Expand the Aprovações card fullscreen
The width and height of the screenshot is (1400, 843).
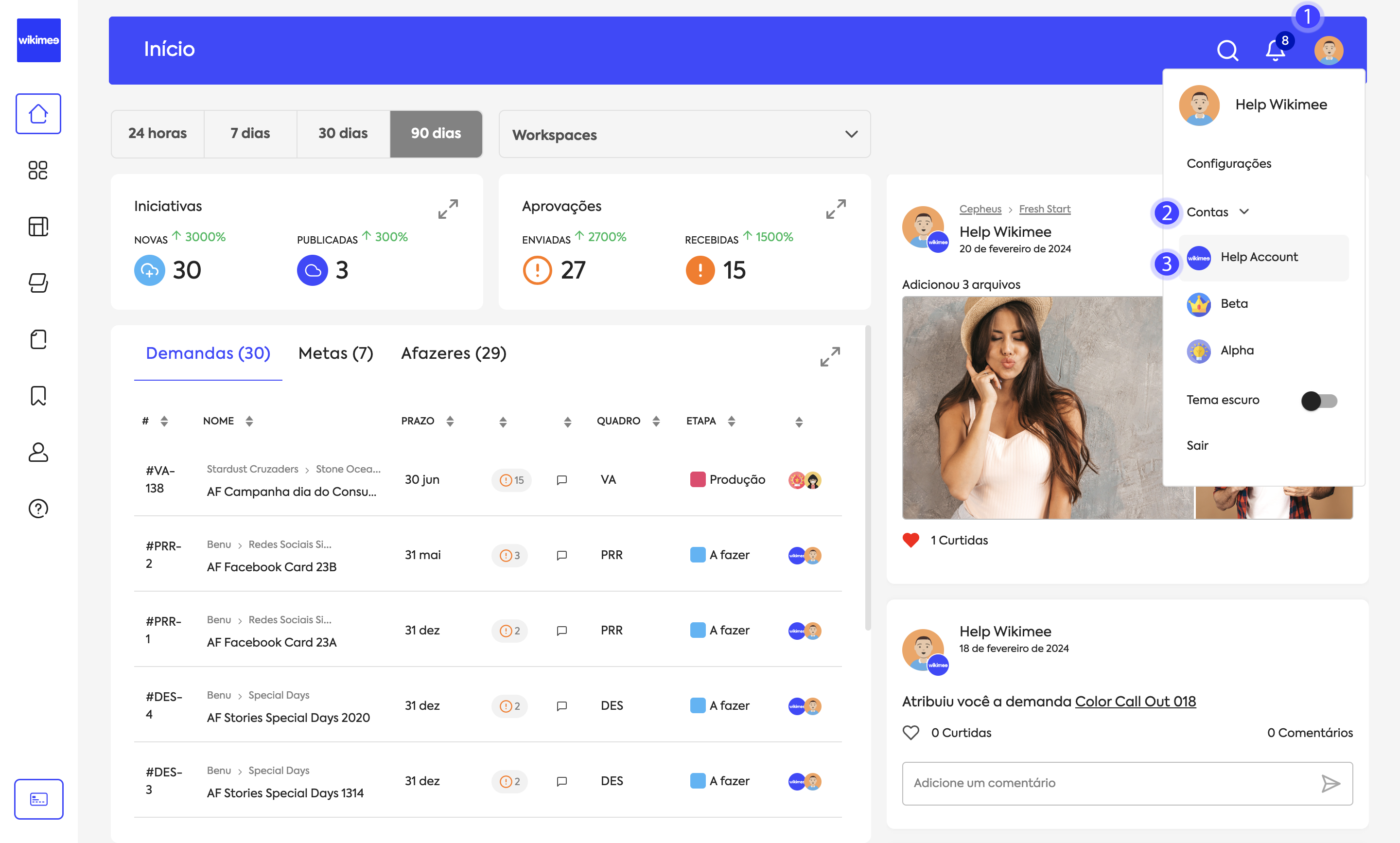(x=836, y=209)
